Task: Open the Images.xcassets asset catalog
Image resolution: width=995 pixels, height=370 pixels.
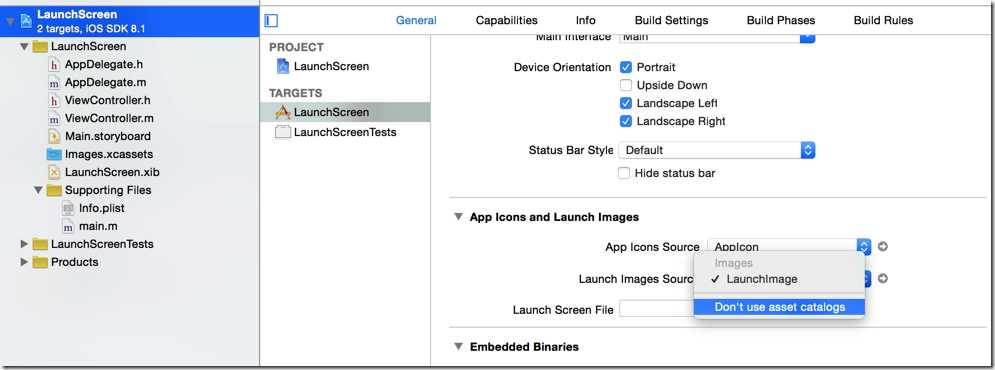Action: point(100,154)
